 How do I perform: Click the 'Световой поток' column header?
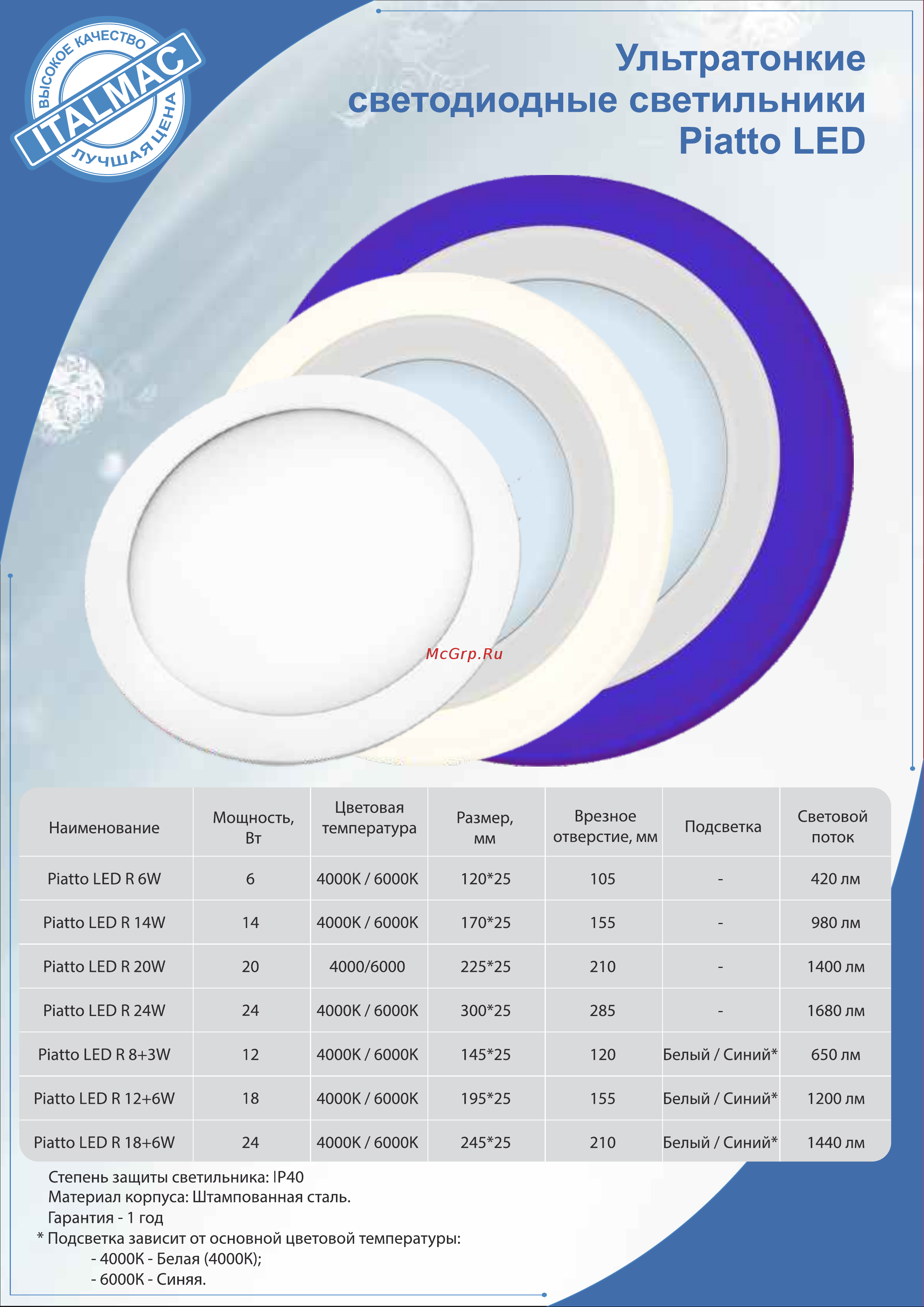coord(832,827)
